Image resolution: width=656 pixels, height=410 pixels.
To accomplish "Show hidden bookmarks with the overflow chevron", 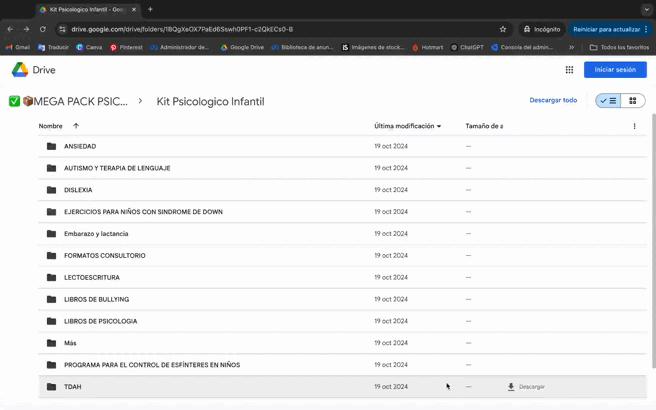I will (x=572, y=47).
